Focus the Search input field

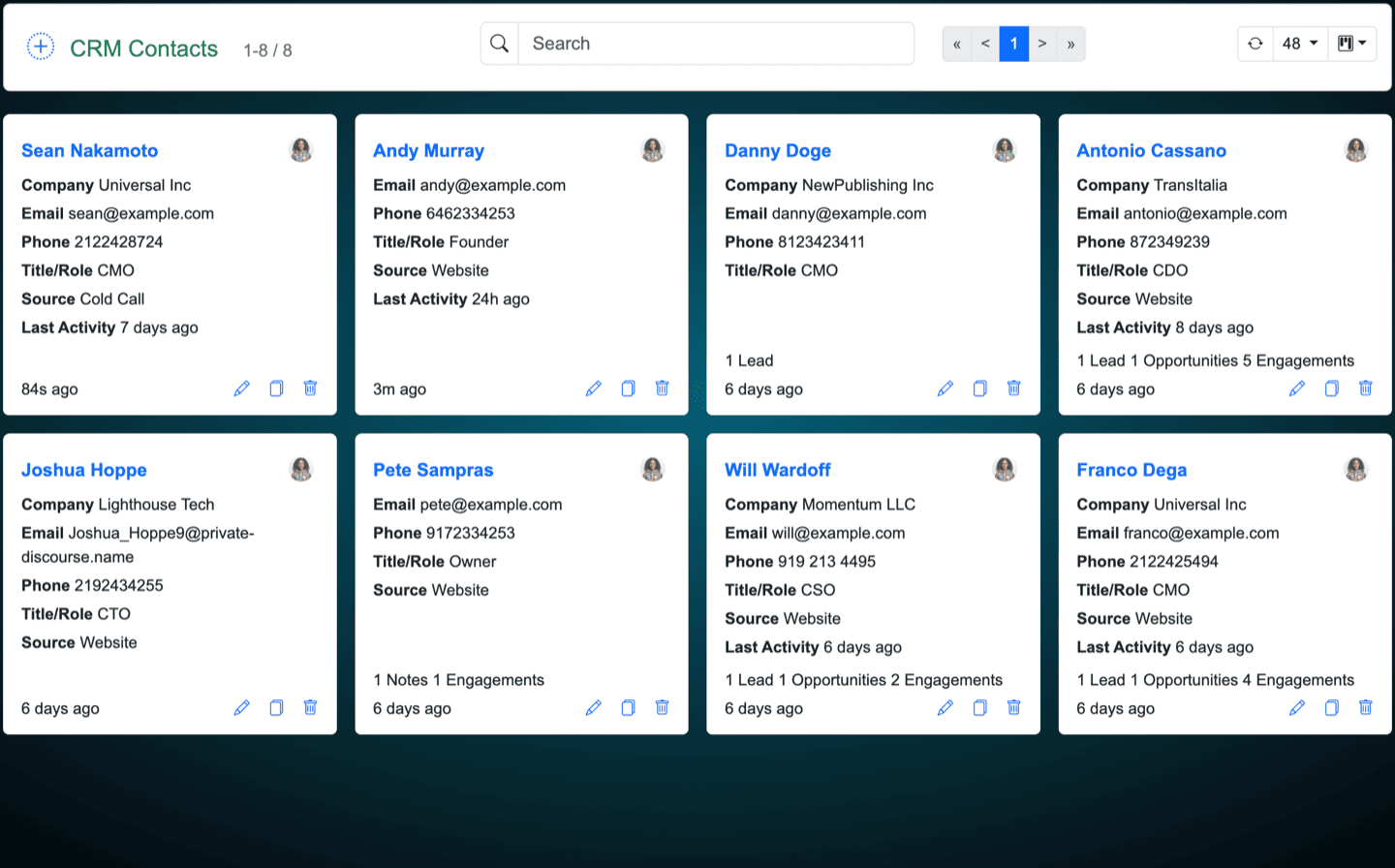click(717, 44)
